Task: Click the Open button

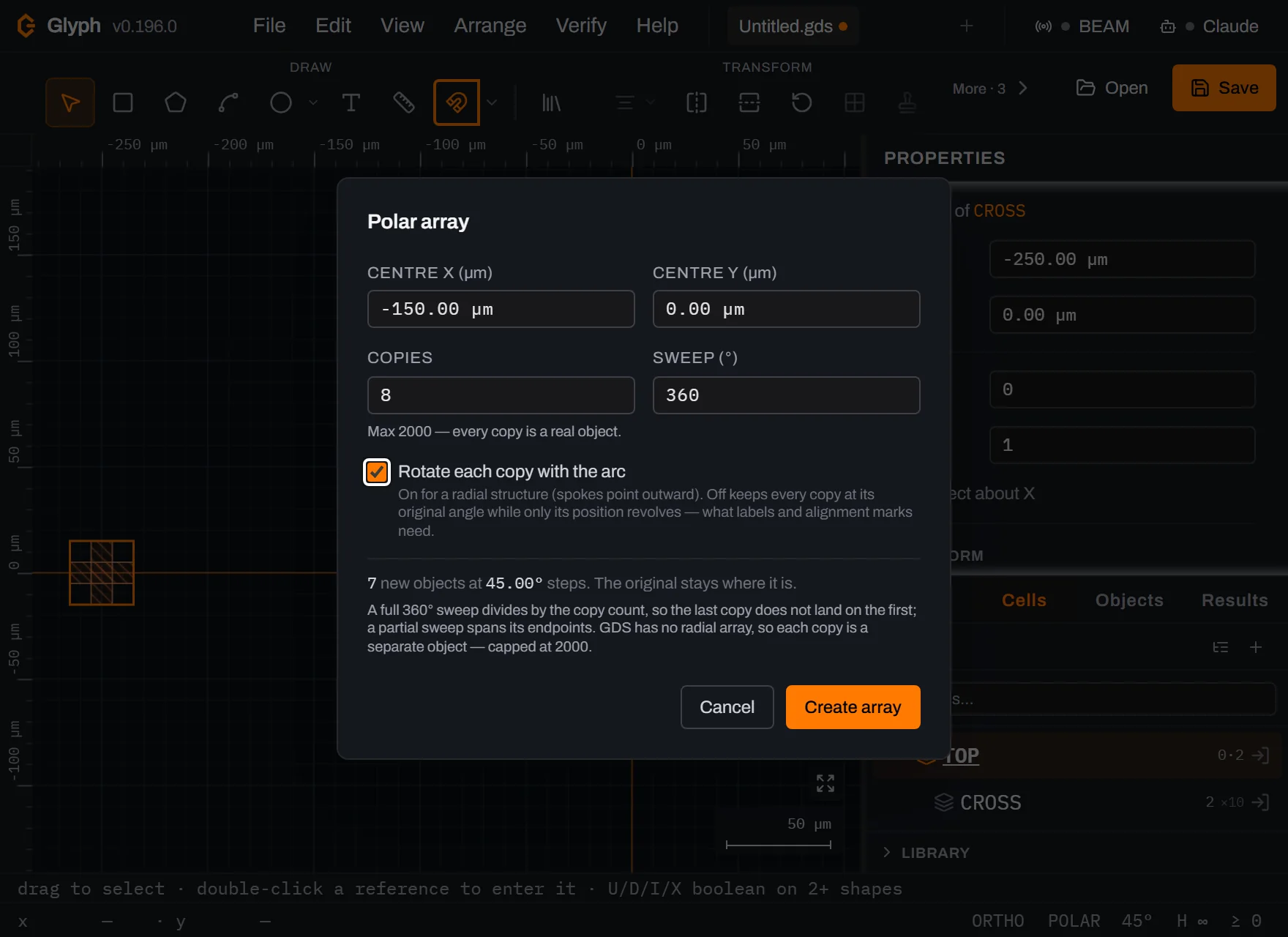Action: tap(1112, 88)
